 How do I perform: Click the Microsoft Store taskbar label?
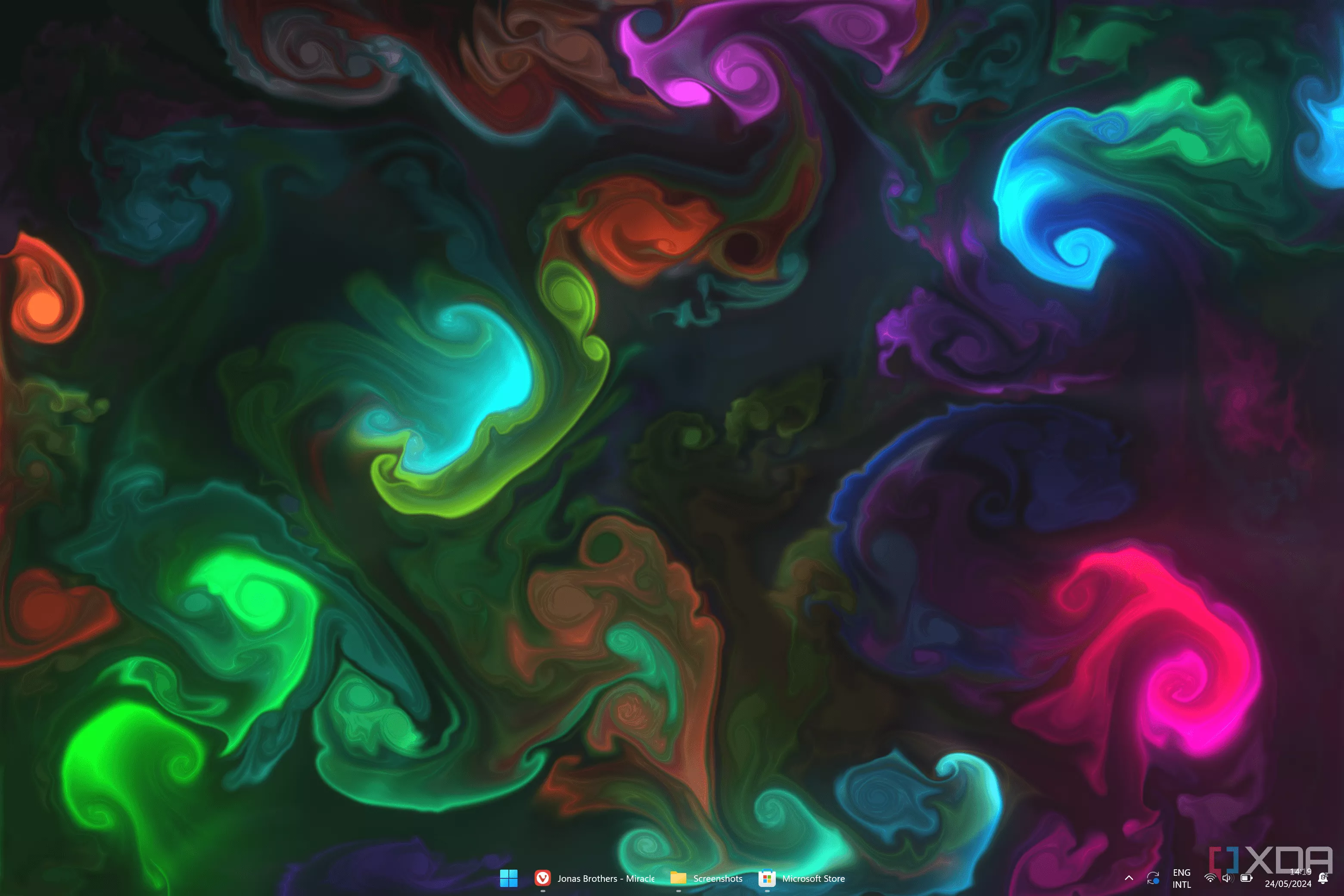coord(814,879)
